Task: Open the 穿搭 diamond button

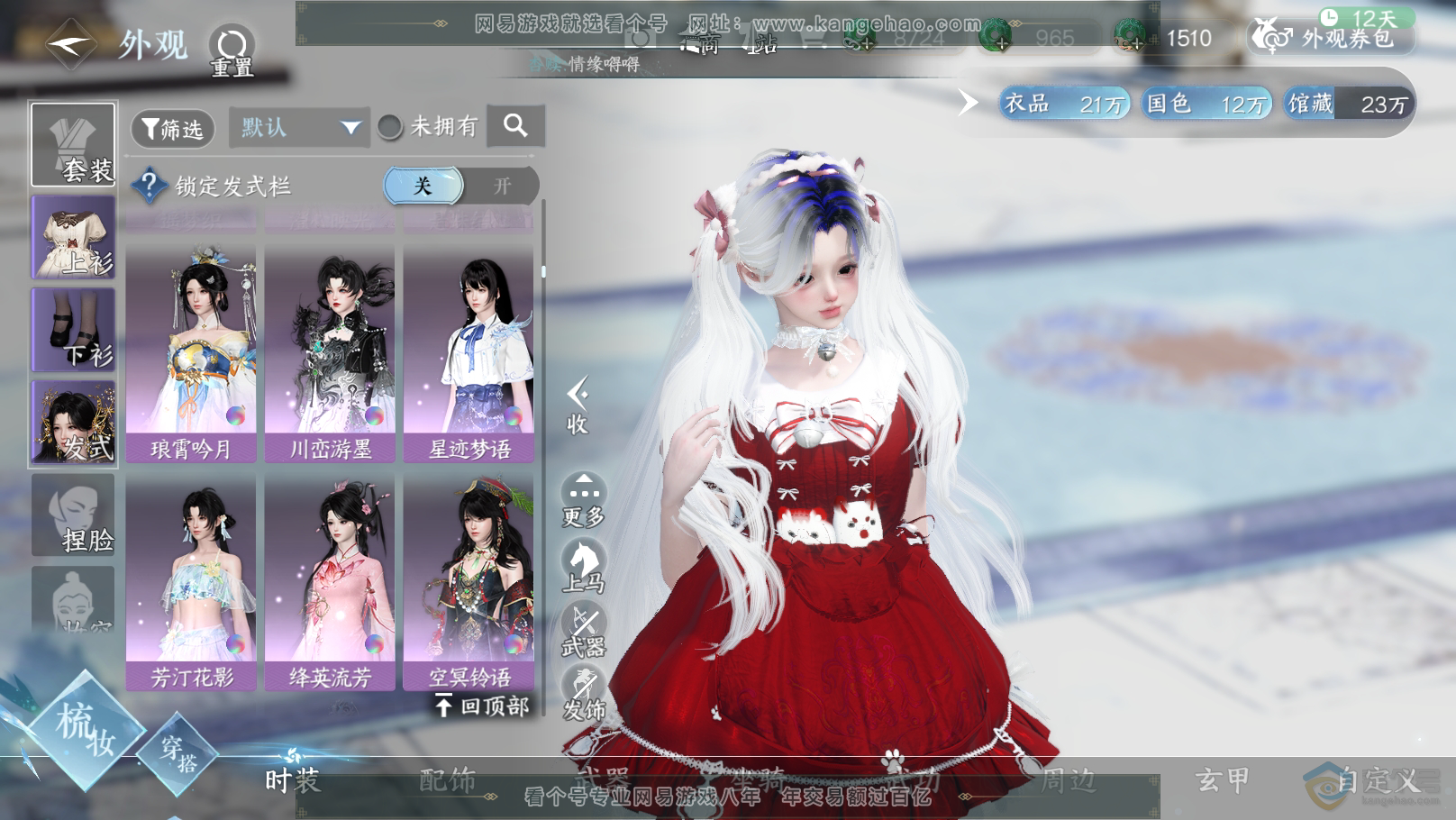Action: [x=178, y=753]
